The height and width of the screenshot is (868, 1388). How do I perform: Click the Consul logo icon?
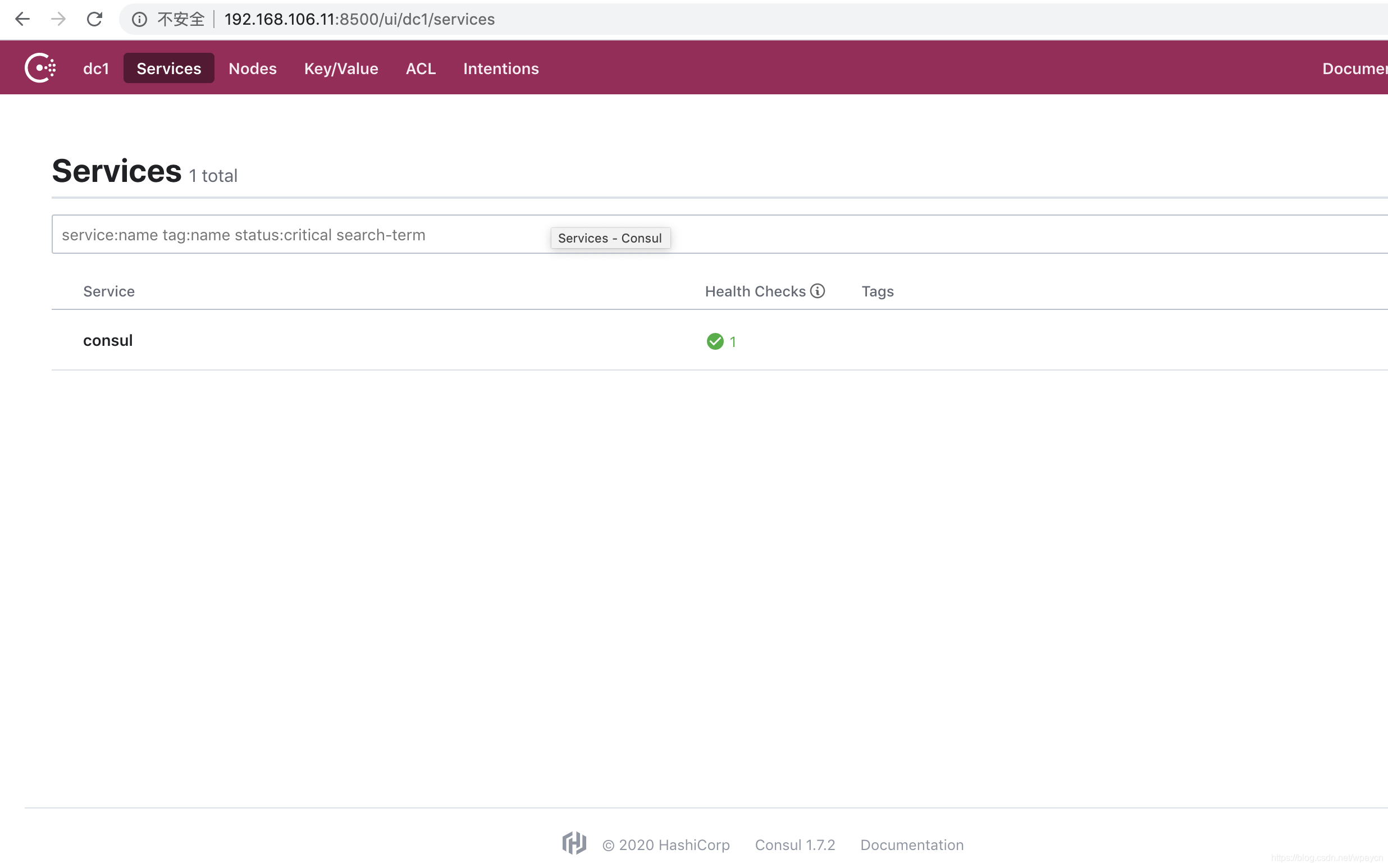point(40,68)
